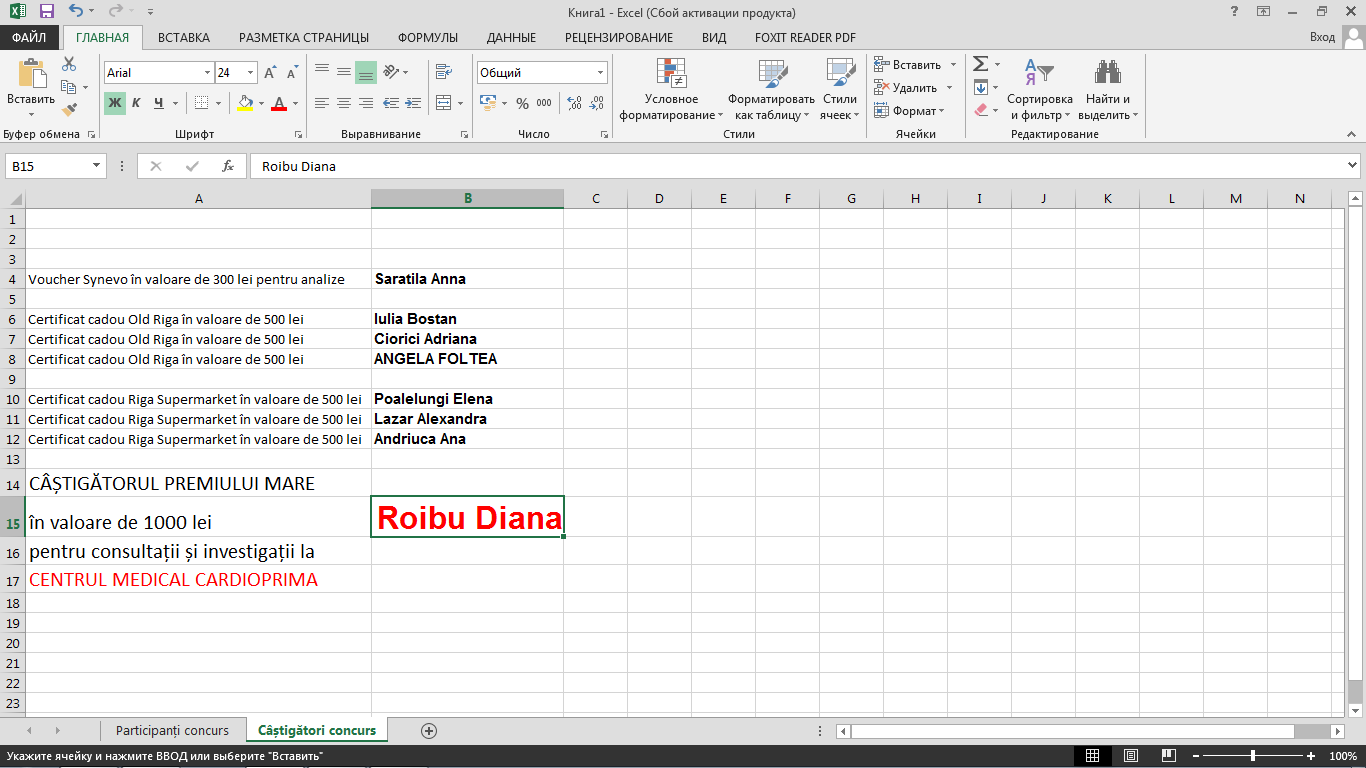Click the Cut scissors icon

tap(69, 64)
